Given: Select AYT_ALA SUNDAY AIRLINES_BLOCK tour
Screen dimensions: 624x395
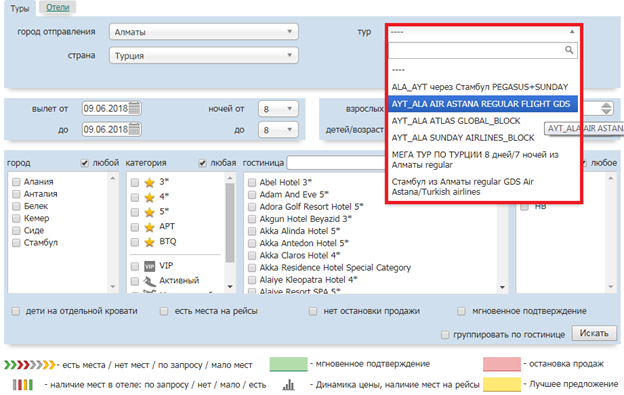Looking at the screenshot, I should click(483, 138).
